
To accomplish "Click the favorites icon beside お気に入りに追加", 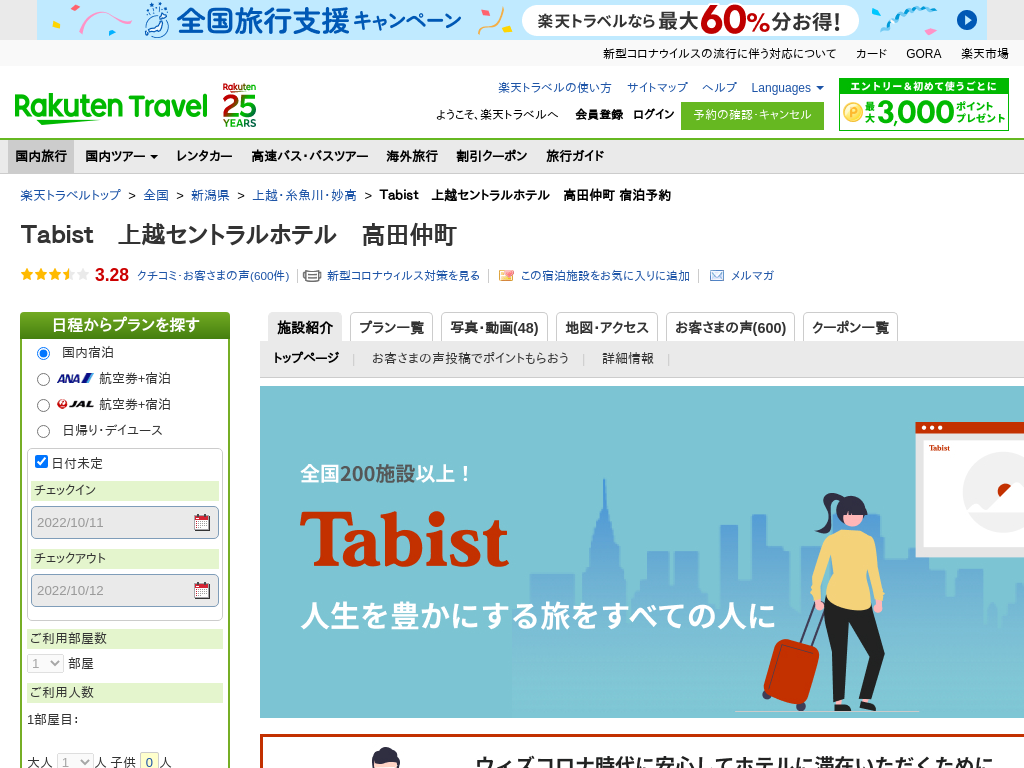I will (x=506, y=276).
